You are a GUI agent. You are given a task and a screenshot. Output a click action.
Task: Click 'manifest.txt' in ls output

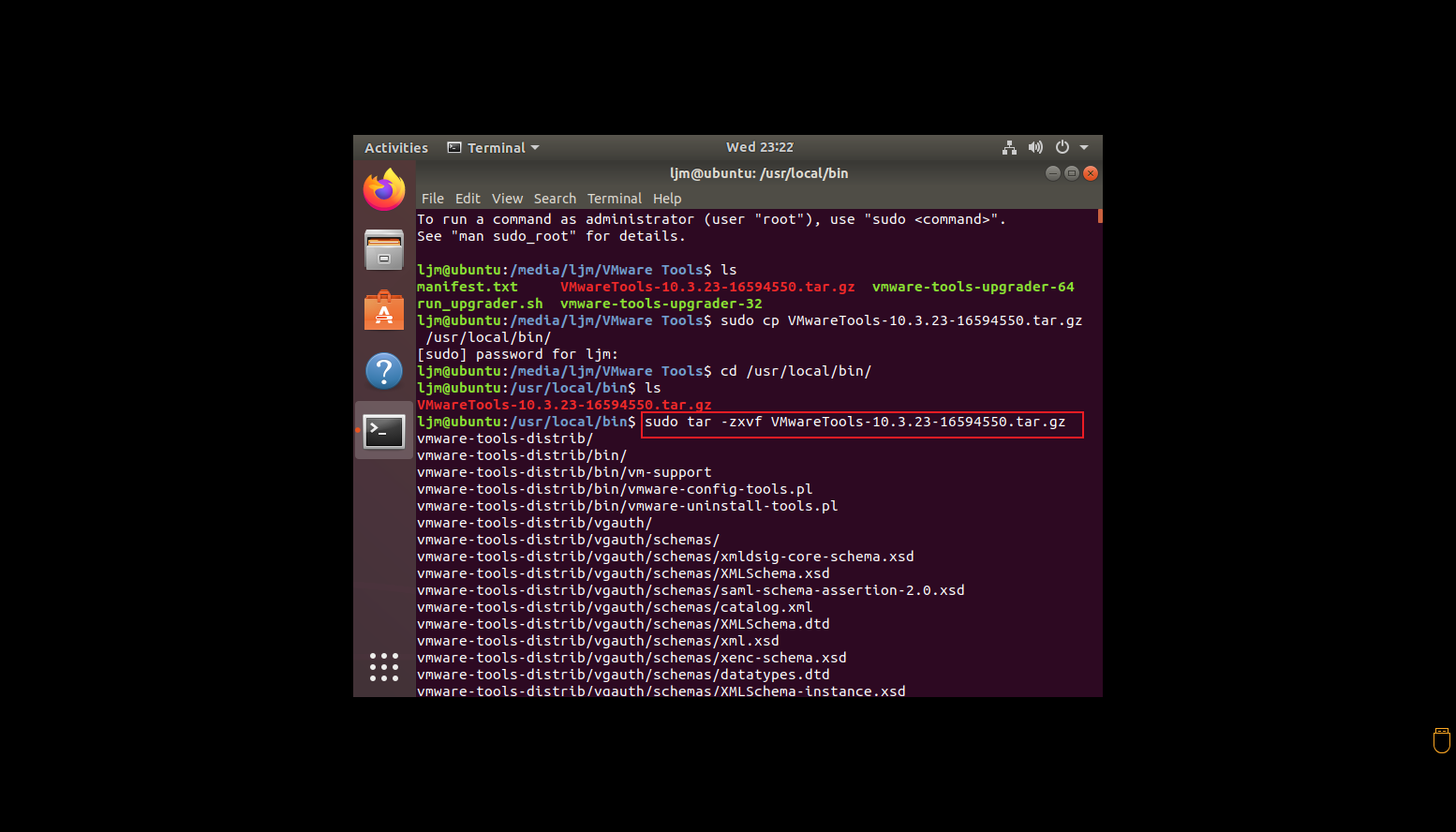(468, 287)
